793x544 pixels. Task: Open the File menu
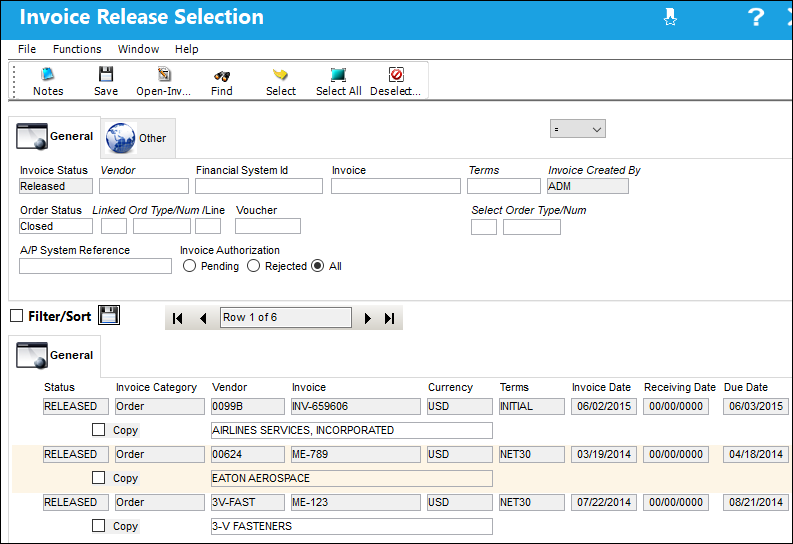[x=27, y=49]
